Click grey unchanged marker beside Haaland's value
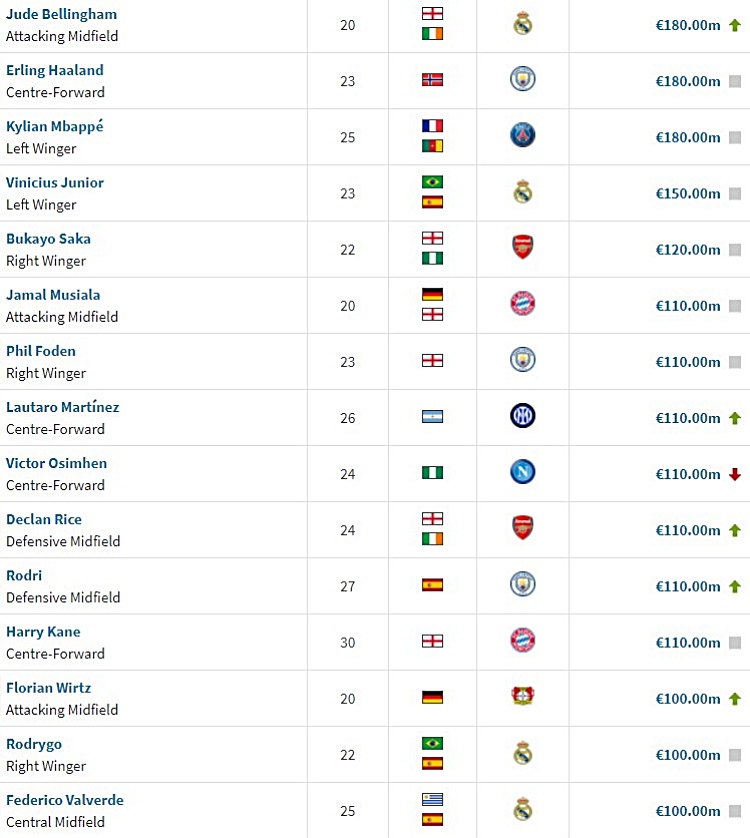The height and width of the screenshot is (838, 750). tap(735, 81)
